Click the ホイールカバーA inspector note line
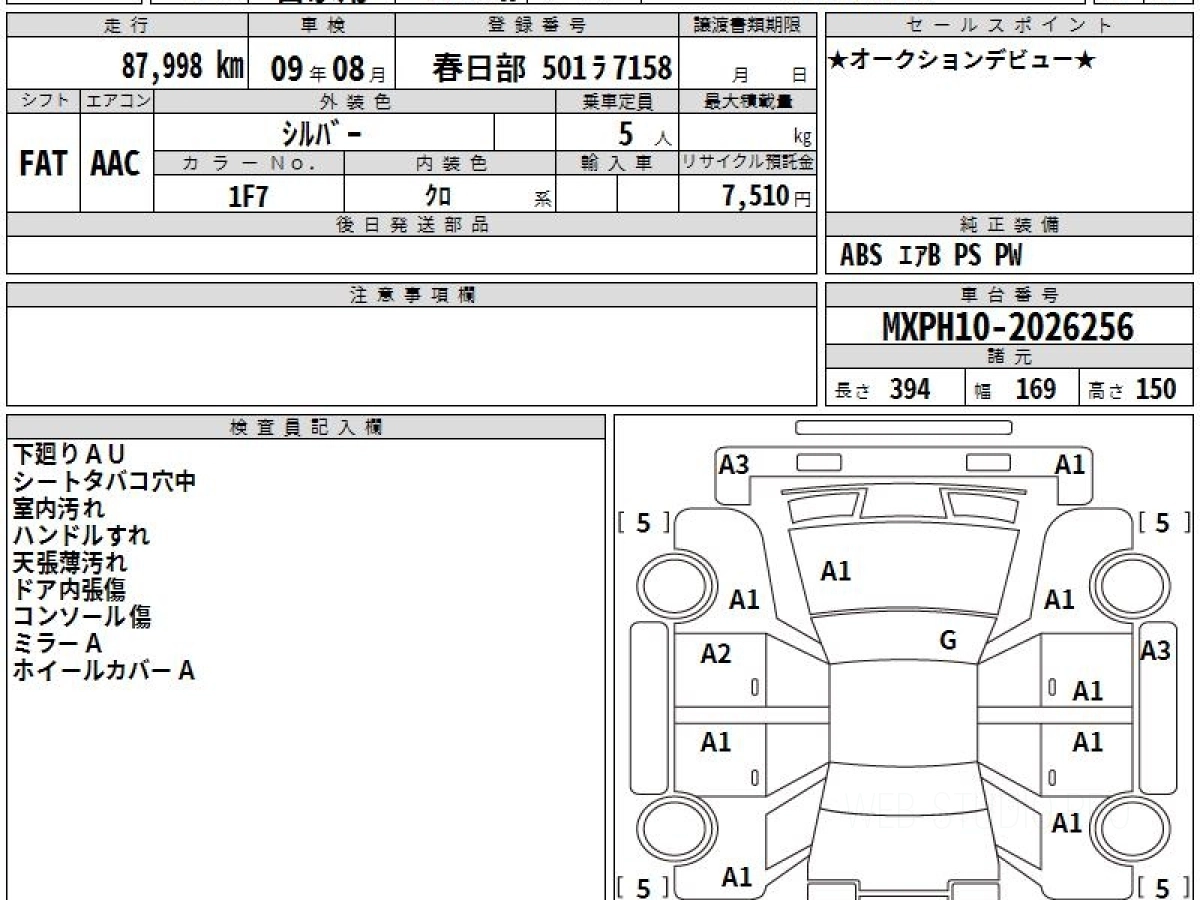The image size is (1200, 900). [103, 671]
